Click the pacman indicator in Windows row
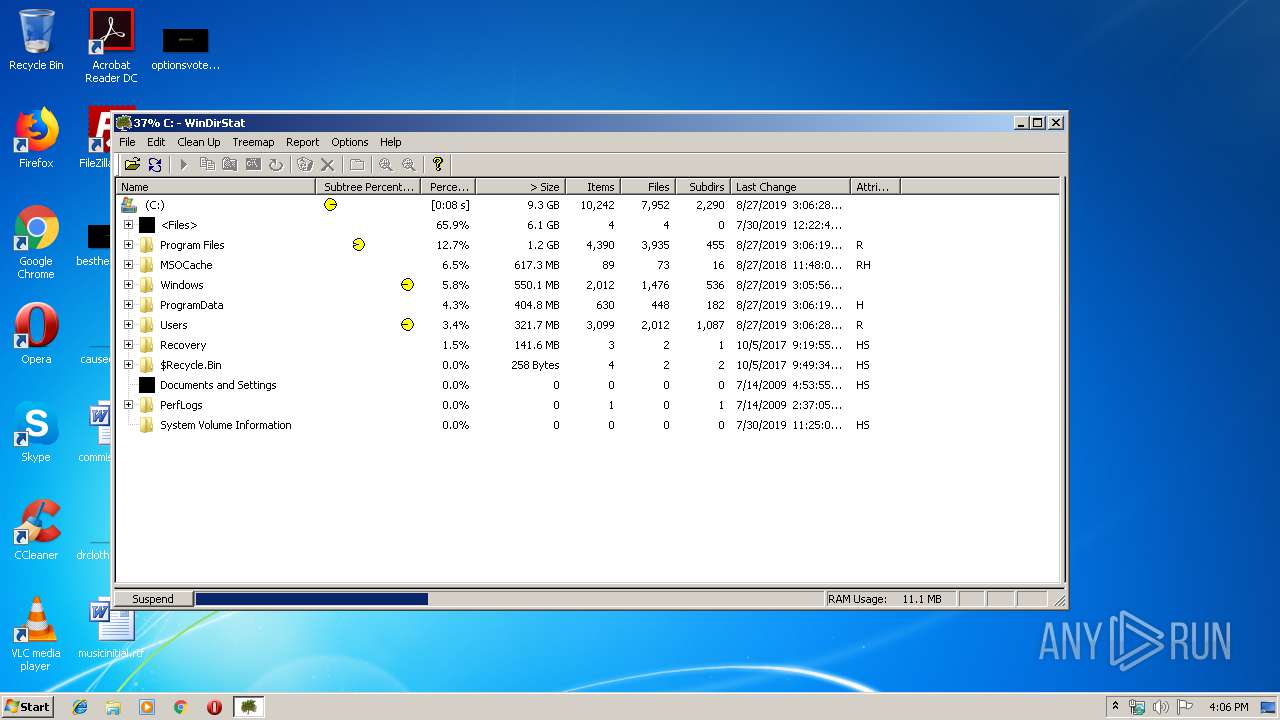Viewport: 1280px width, 720px height. (x=407, y=285)
